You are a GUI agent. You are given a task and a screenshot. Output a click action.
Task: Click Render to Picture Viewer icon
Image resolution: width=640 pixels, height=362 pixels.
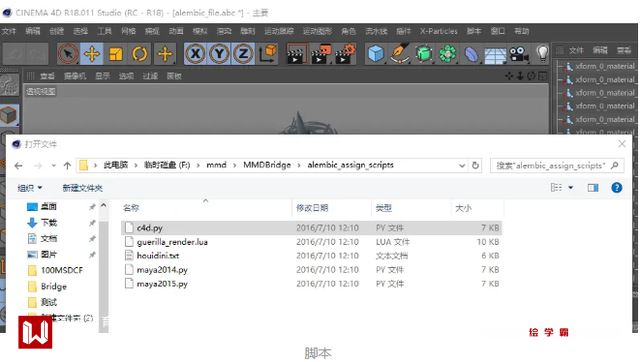[321, 54]
